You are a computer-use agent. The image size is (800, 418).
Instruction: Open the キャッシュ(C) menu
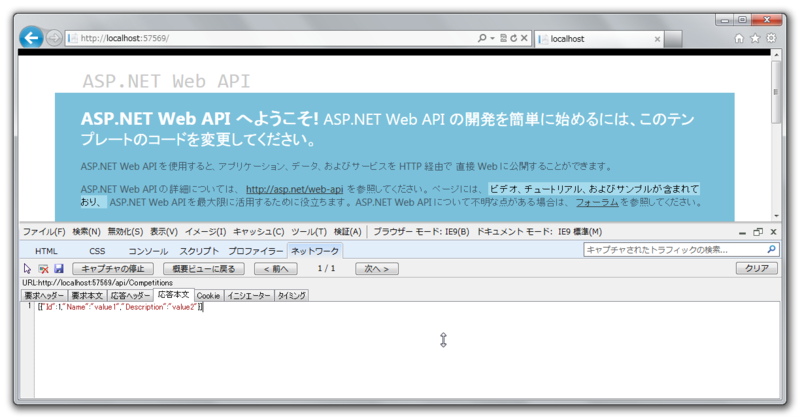pos(259,232)
